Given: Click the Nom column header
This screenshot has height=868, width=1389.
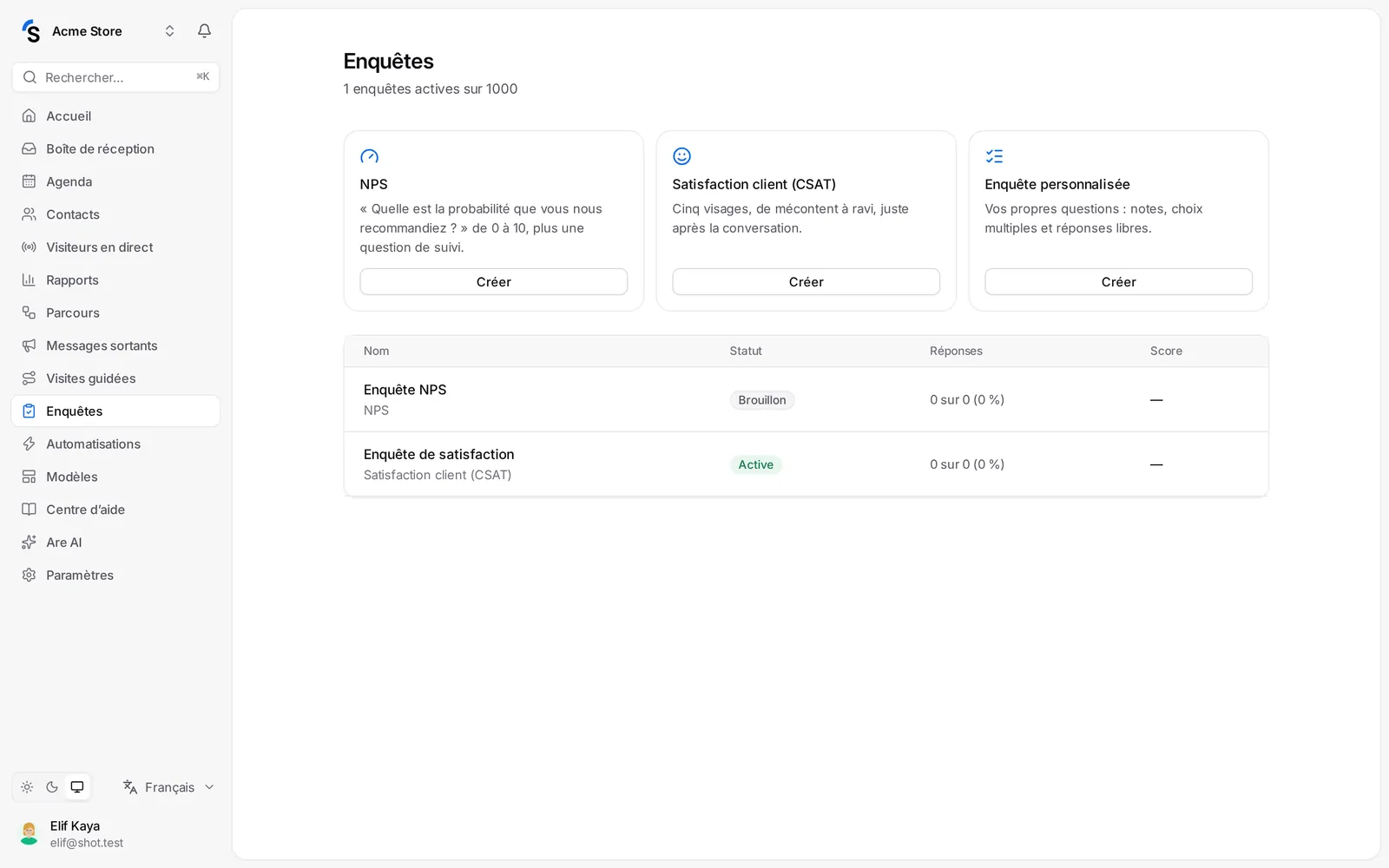Looking at the screenshot, I should pyautogui.click(x=376, y=351).
